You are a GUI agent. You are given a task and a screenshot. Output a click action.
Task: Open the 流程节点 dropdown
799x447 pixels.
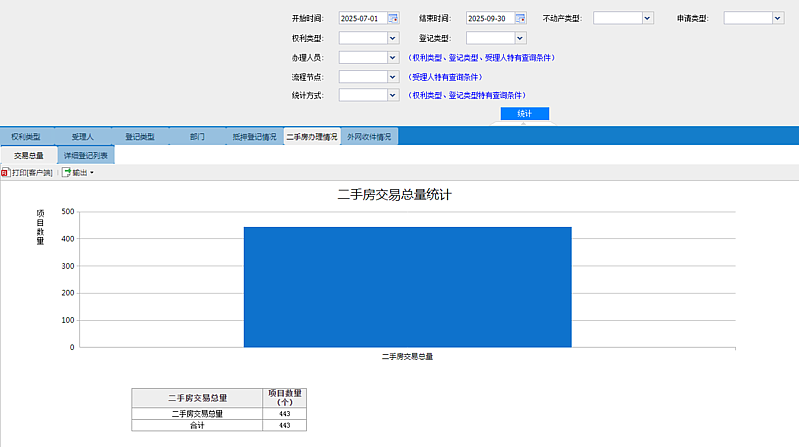(392, 77)
